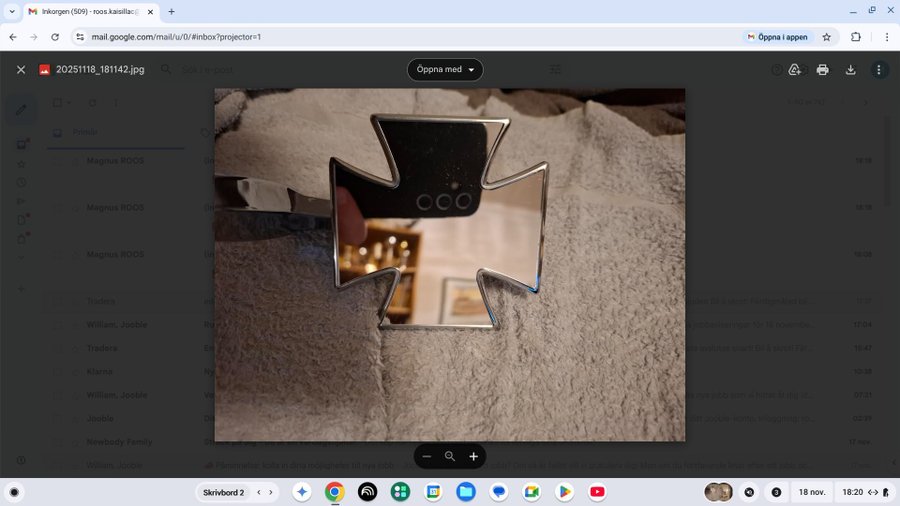Viewport: 900px width, 506px height.
Task: Click the address bar URL field
Action: click(400, 37)
